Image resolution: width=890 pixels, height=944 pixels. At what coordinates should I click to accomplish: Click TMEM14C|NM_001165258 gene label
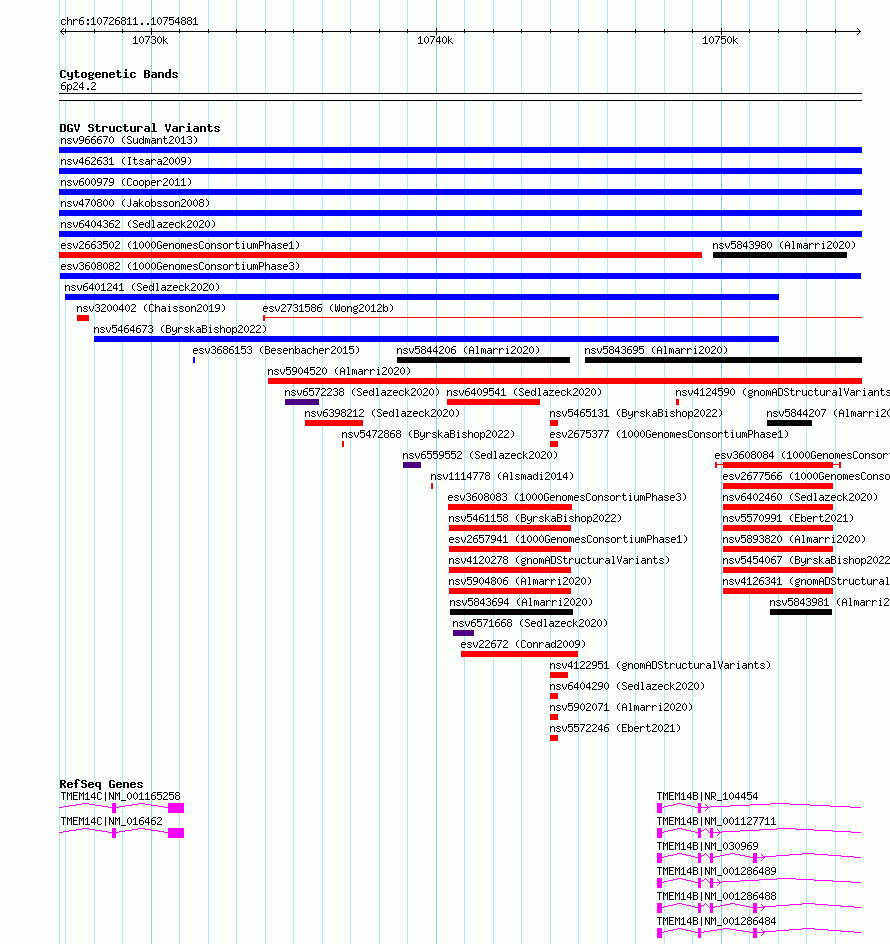pos(120,796)
